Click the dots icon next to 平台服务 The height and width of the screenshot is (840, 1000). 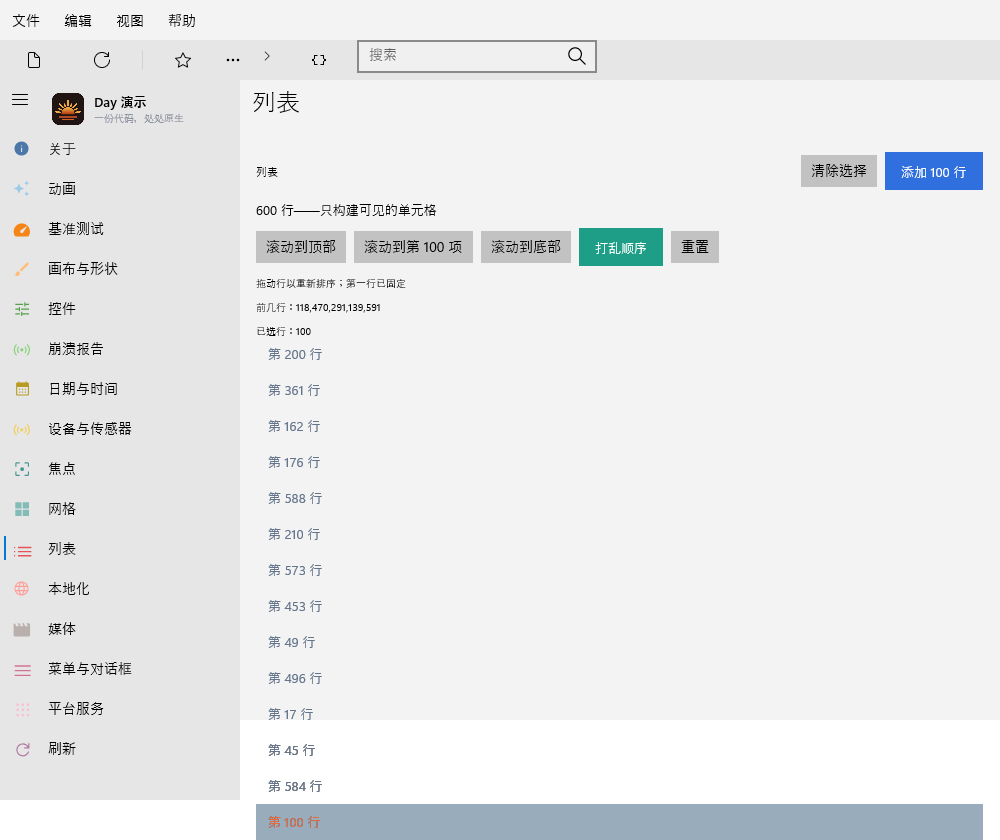22,709
